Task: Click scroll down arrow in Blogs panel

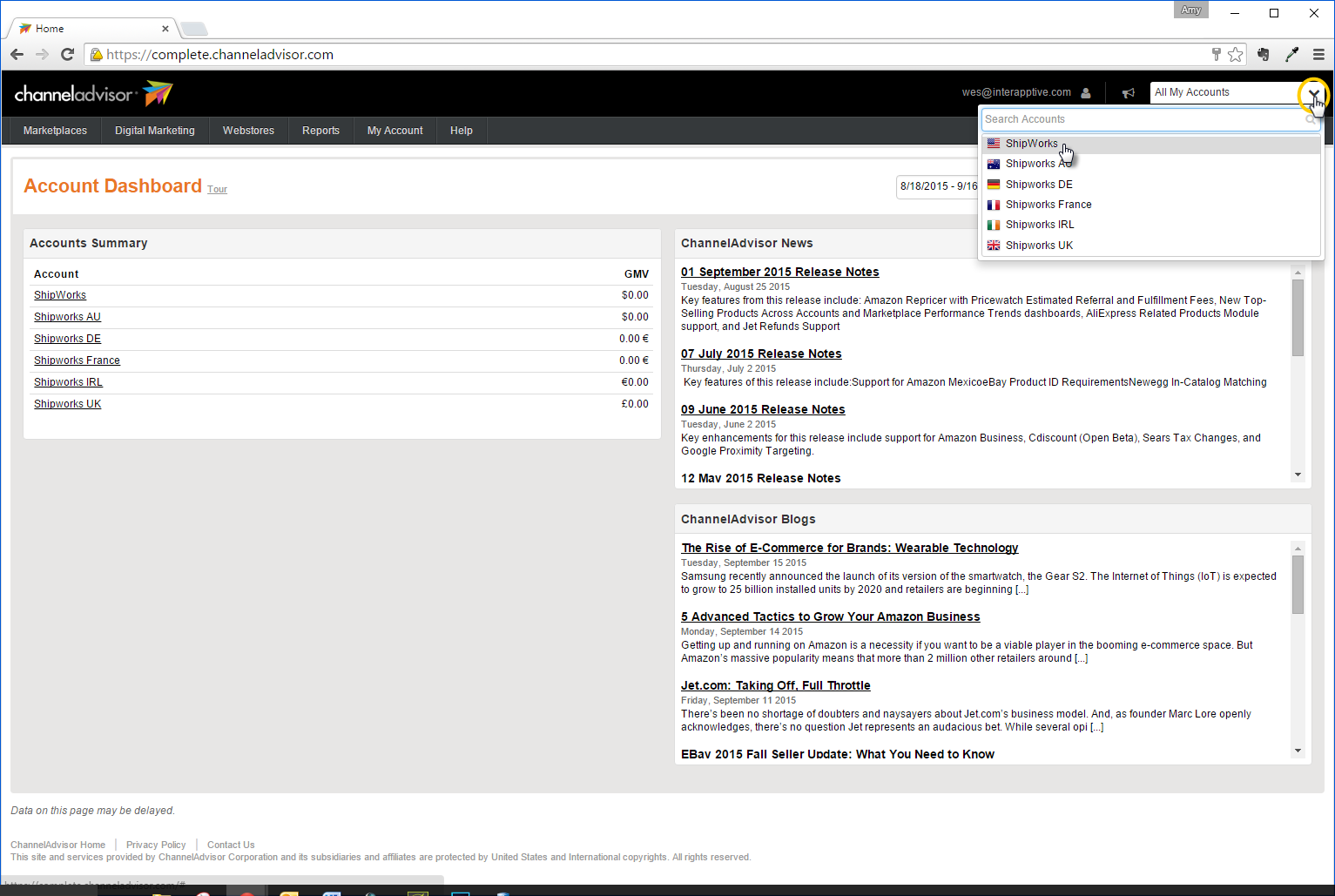Action: [1298, 751]
